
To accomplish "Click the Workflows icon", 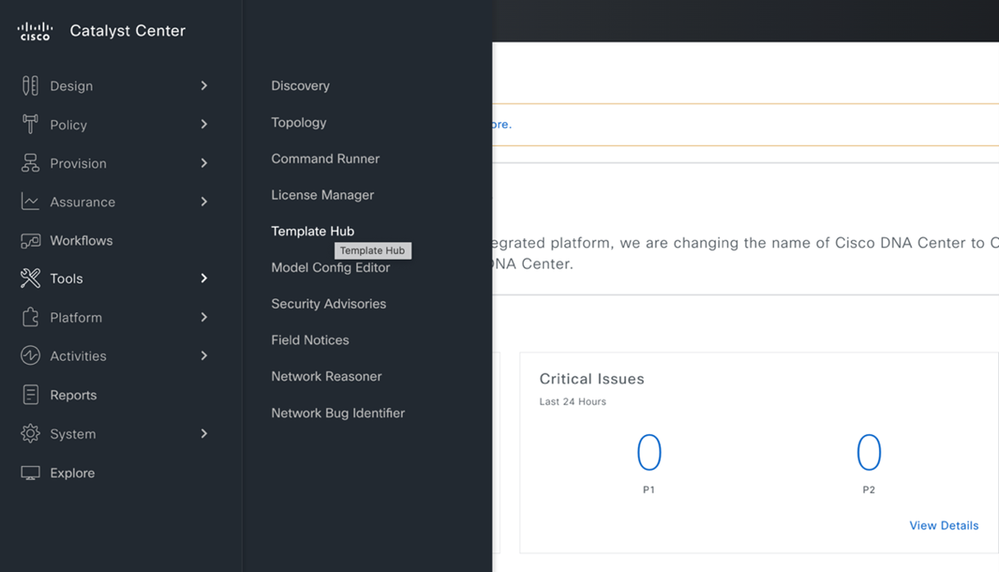I will [x=30, y=241].
